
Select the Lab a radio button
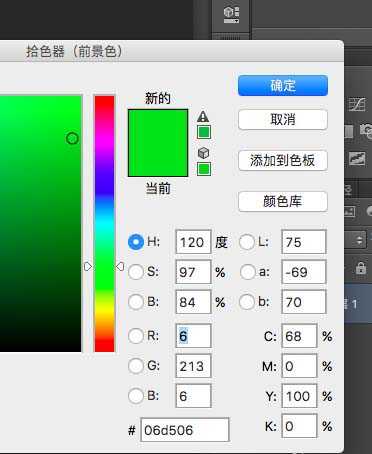(x=247, y=272)
